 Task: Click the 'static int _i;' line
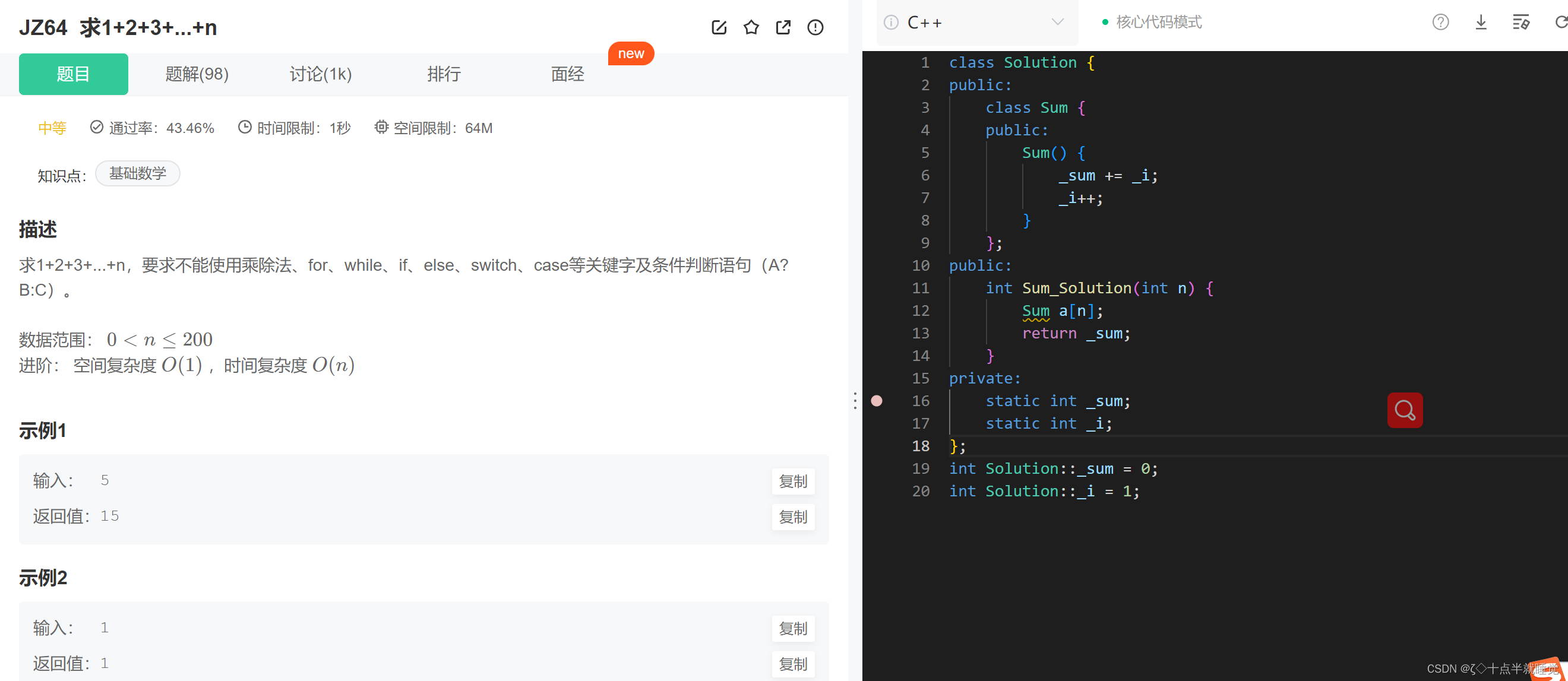coord(1049,423)
